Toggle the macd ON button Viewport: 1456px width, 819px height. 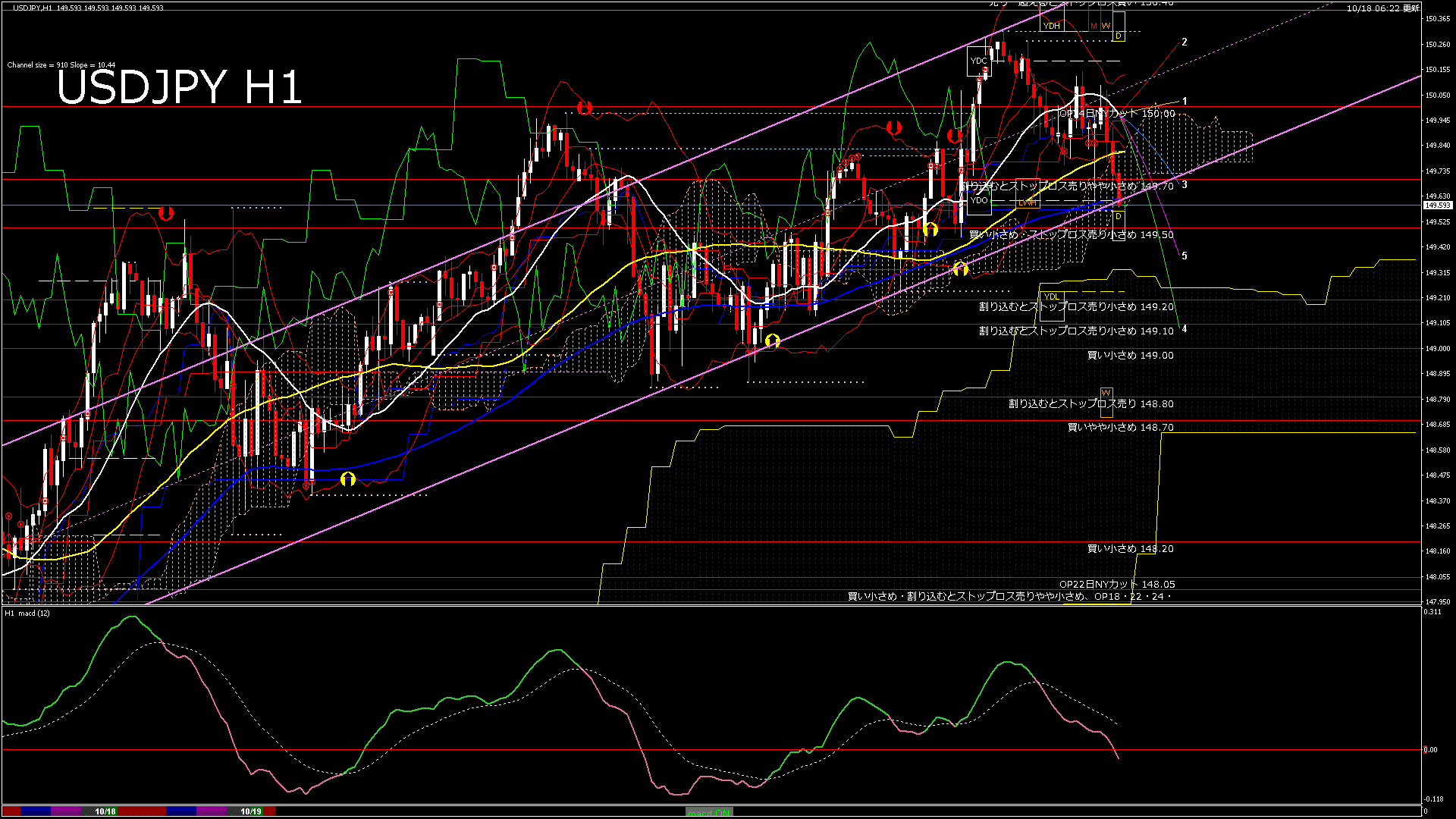[x=709, y=812]
